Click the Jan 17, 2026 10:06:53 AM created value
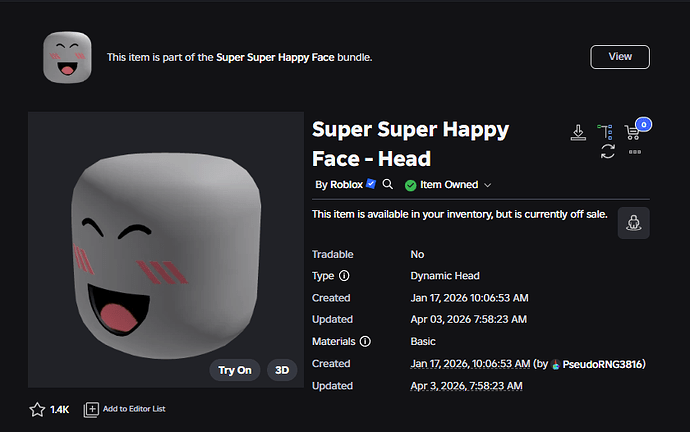Viewport: 690px width, 432px height. 469,298
